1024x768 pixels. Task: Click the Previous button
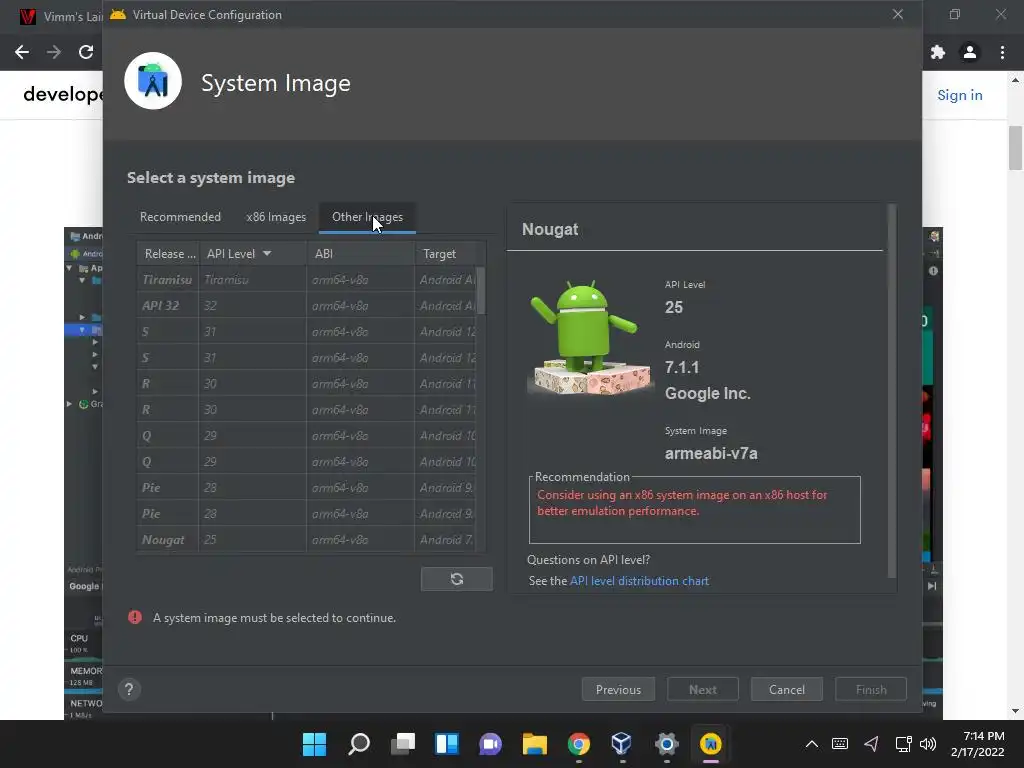click(x=618, y=690)
